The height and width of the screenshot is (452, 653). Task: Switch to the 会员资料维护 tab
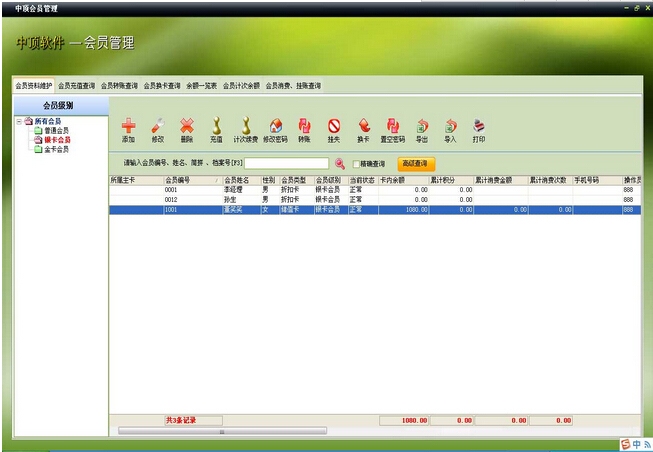click(34, 86)
